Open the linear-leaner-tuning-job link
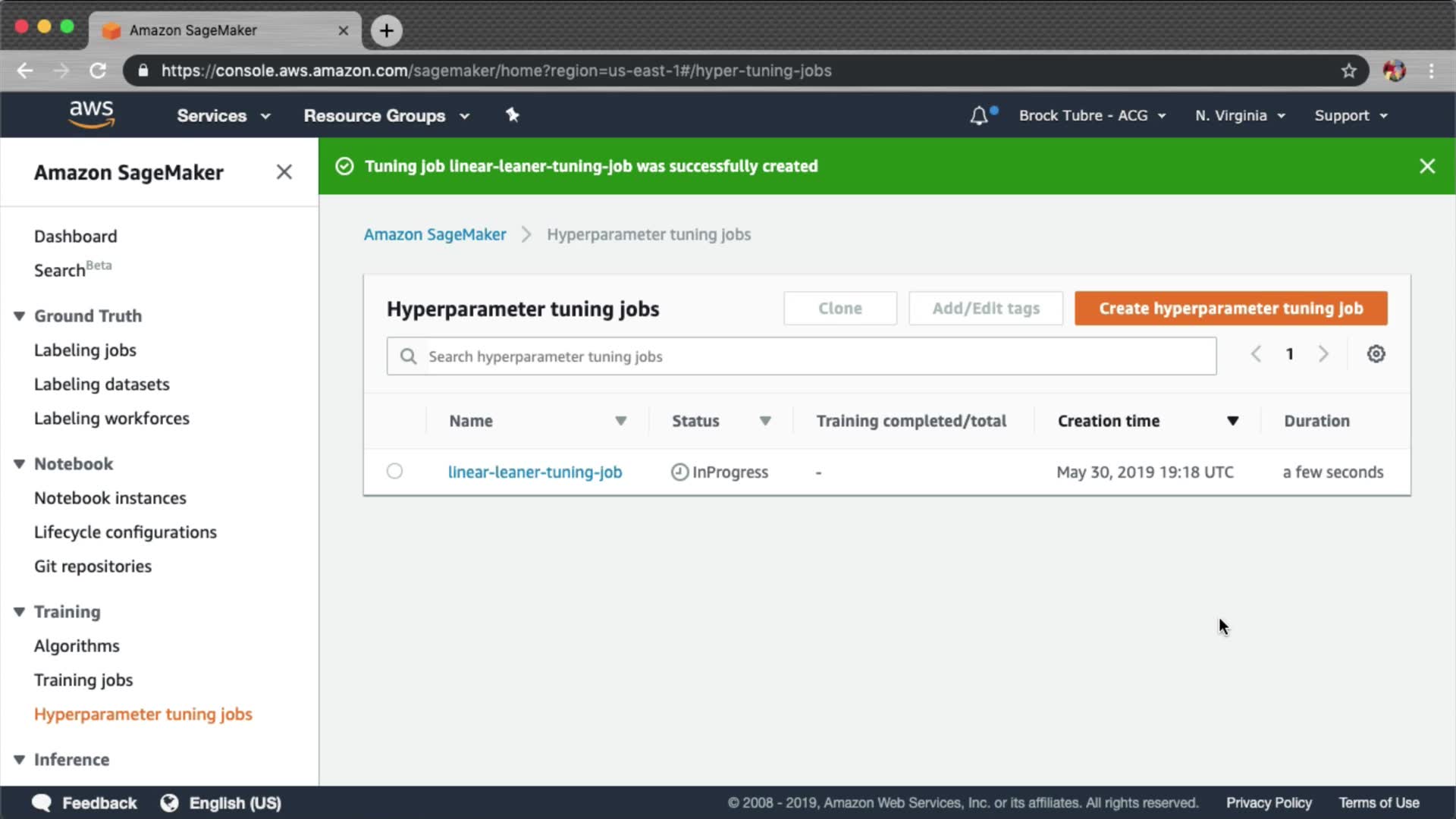1456x819 pixels. [x=535, y=472]
